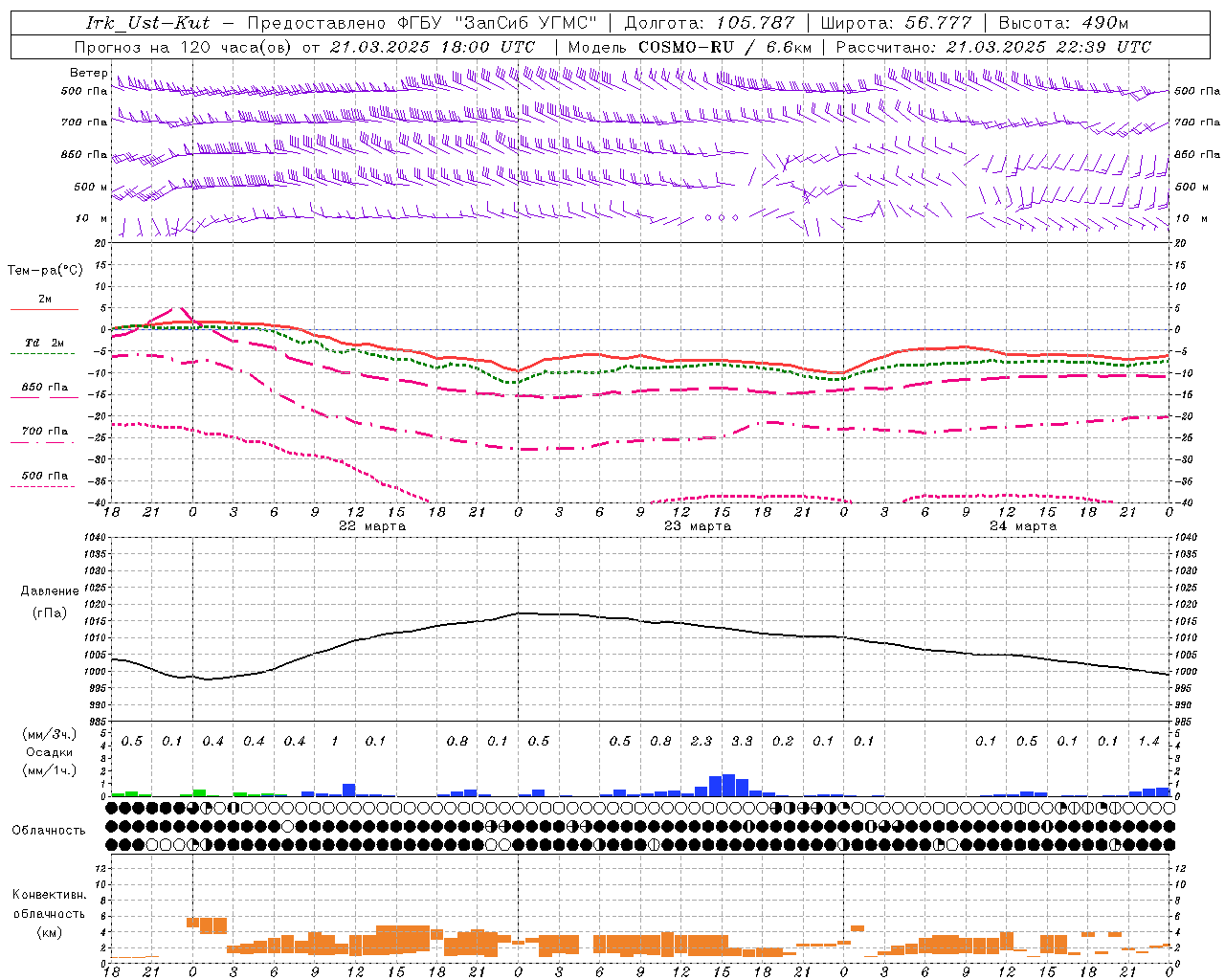Click the 3-hour precipitation value 3.3
Image resolution: width=1225 pixels, height=980 pixels.
[x=742, y=742]
